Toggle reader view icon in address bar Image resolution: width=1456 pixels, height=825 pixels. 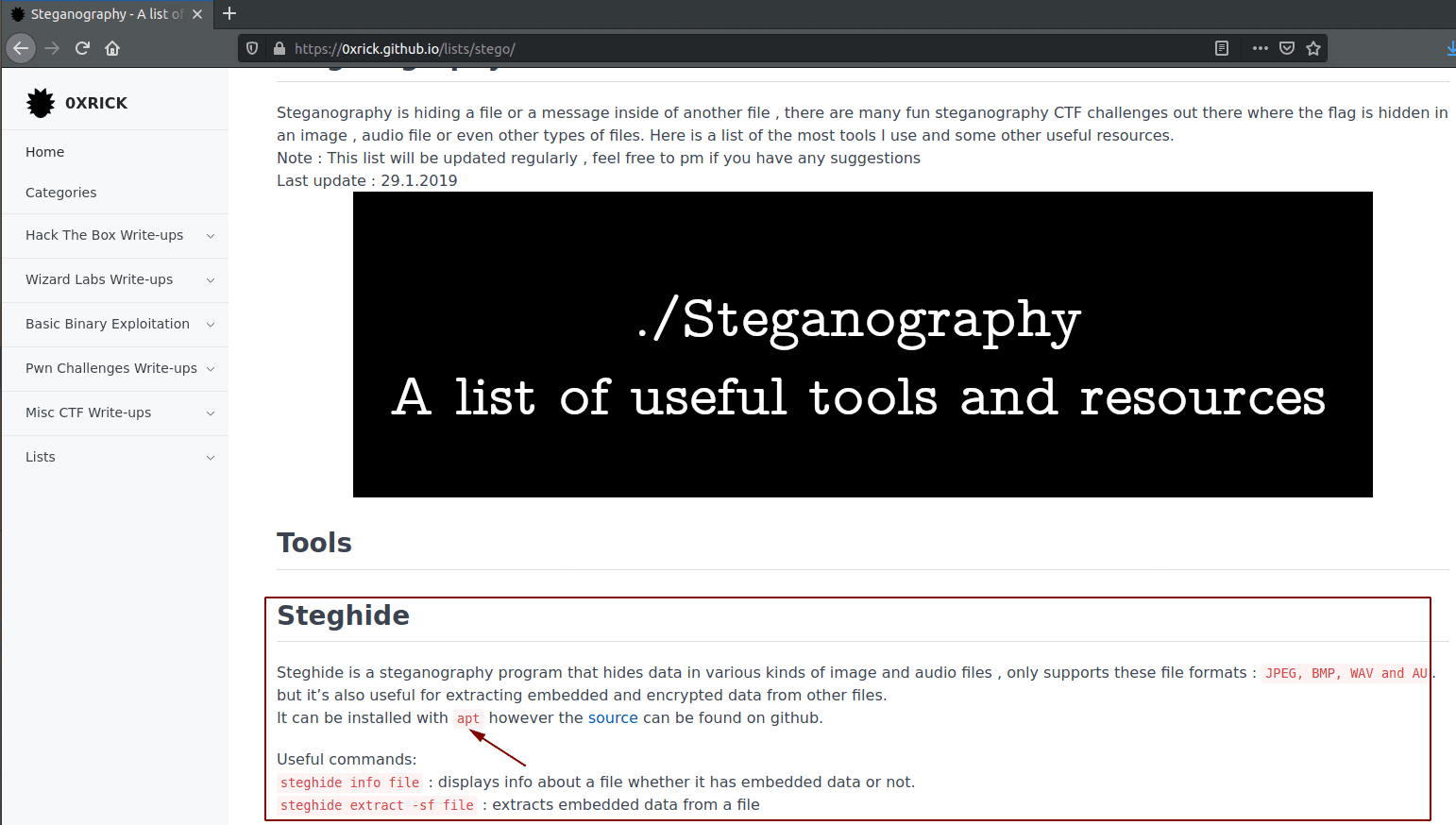[x=1221, y=48]
